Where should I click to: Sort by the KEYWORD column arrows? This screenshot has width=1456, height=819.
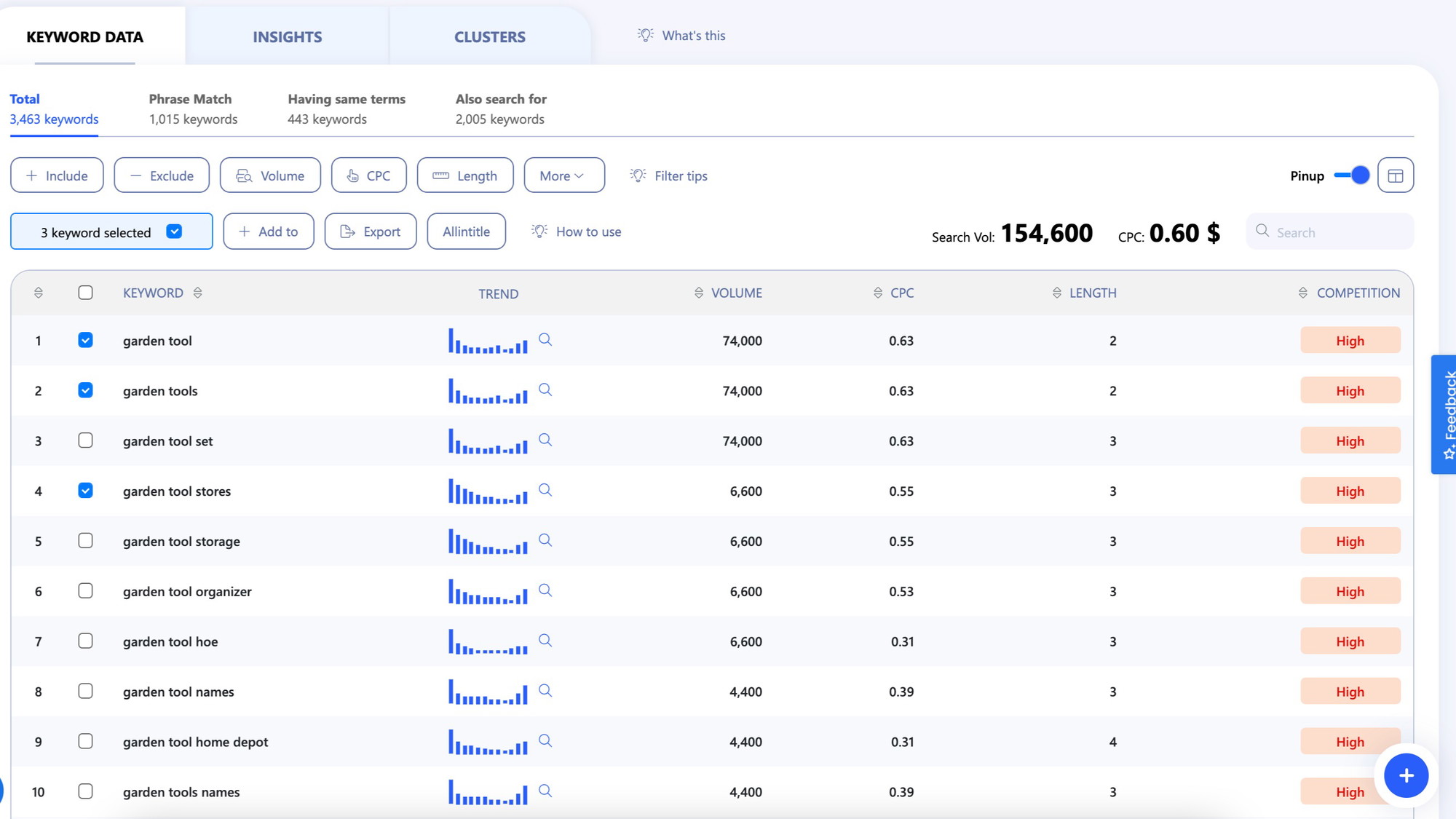(x=197, y=293)
